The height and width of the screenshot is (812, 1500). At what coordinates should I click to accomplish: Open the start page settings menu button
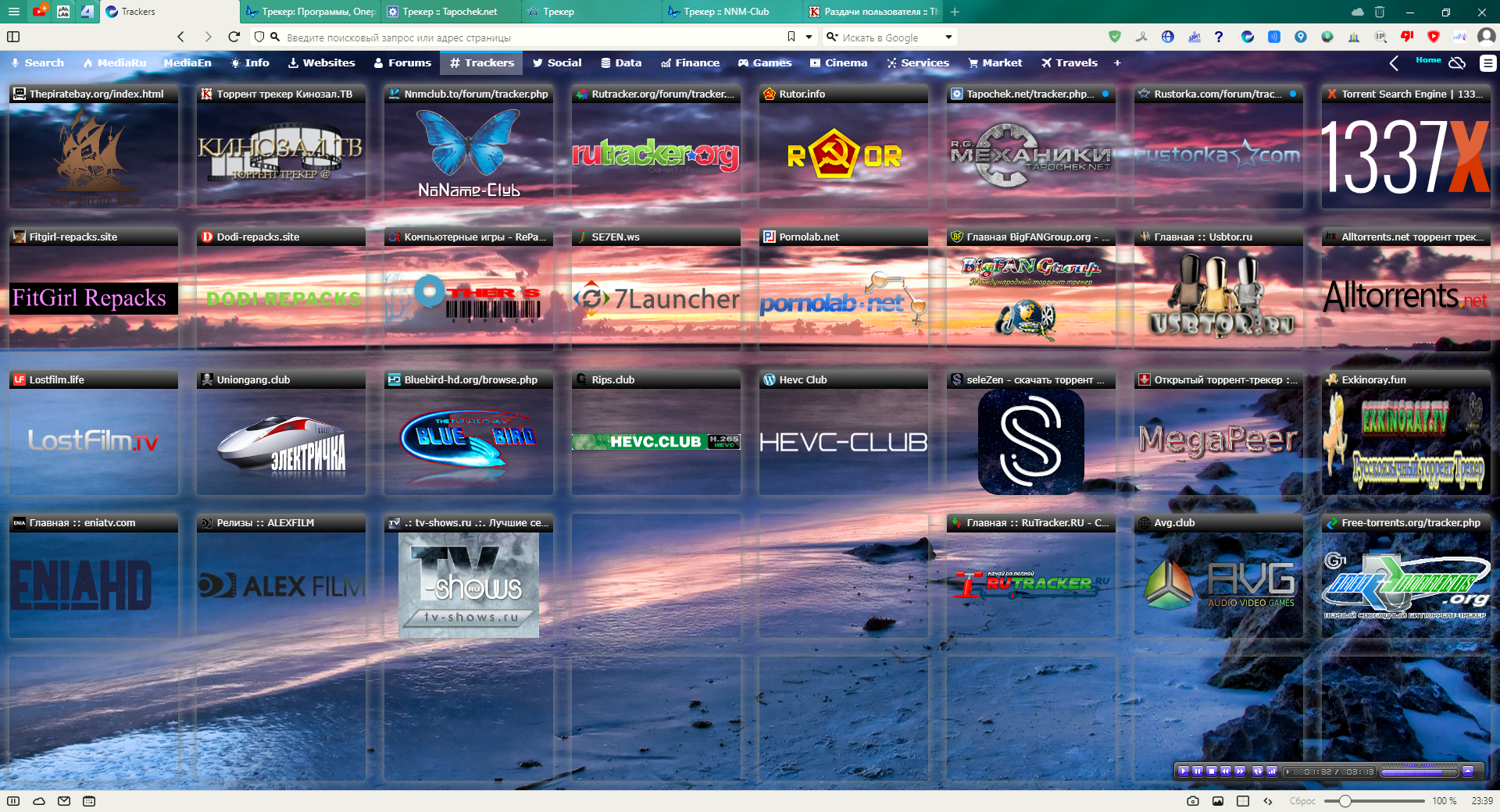pyautogui.click(x=1488, y=63)
